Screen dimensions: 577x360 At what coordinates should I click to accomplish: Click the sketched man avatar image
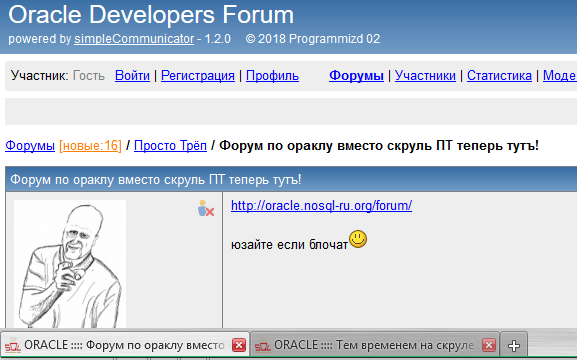point(70,264)
